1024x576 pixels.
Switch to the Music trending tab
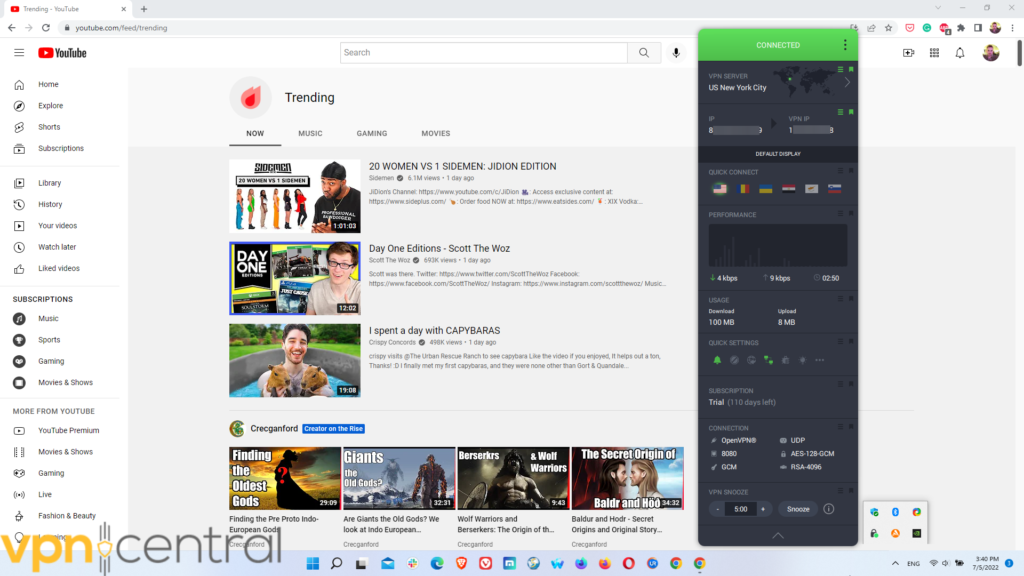pos(310,133)
